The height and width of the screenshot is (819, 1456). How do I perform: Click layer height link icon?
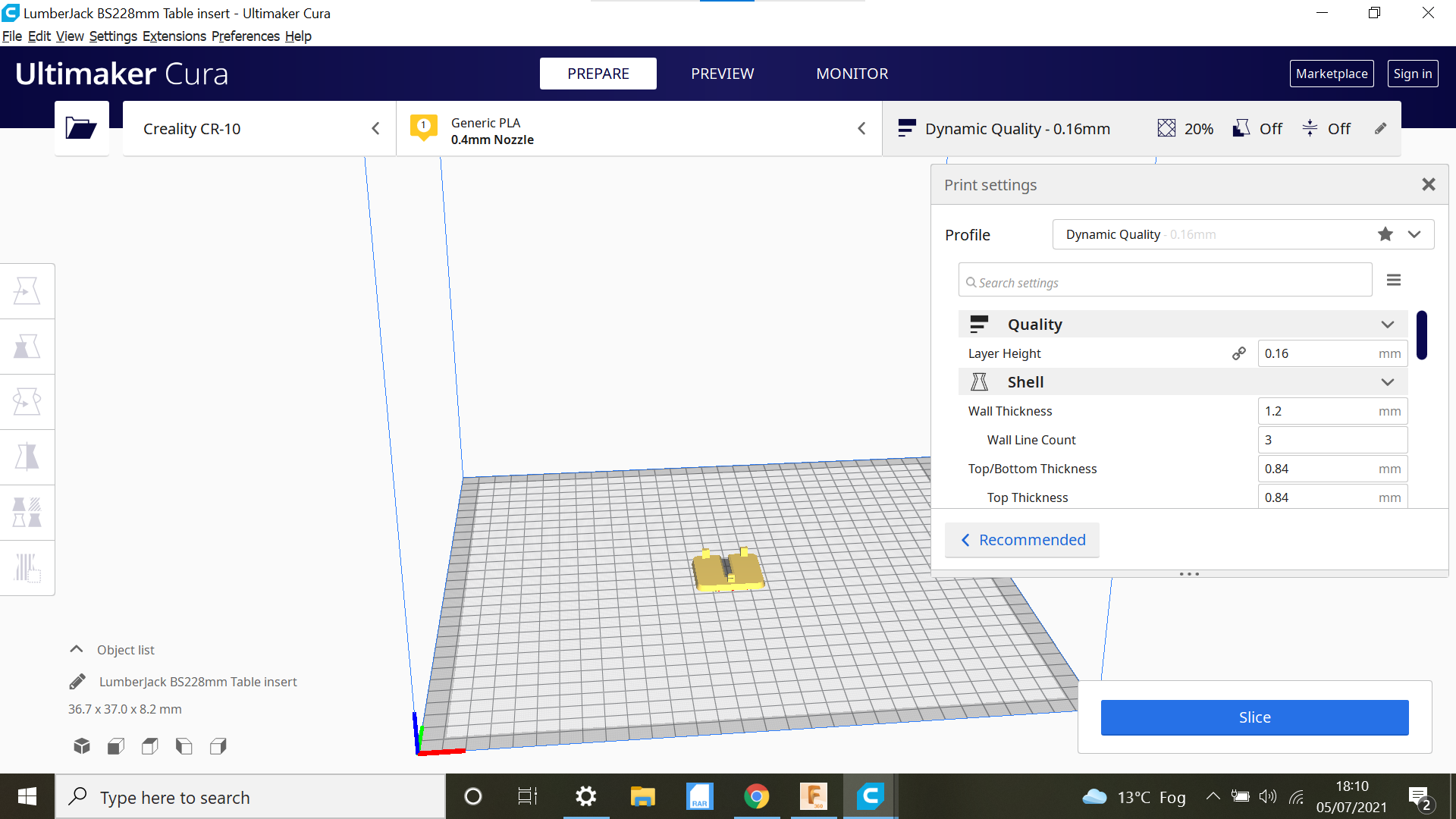click(x=1239, y=353)
